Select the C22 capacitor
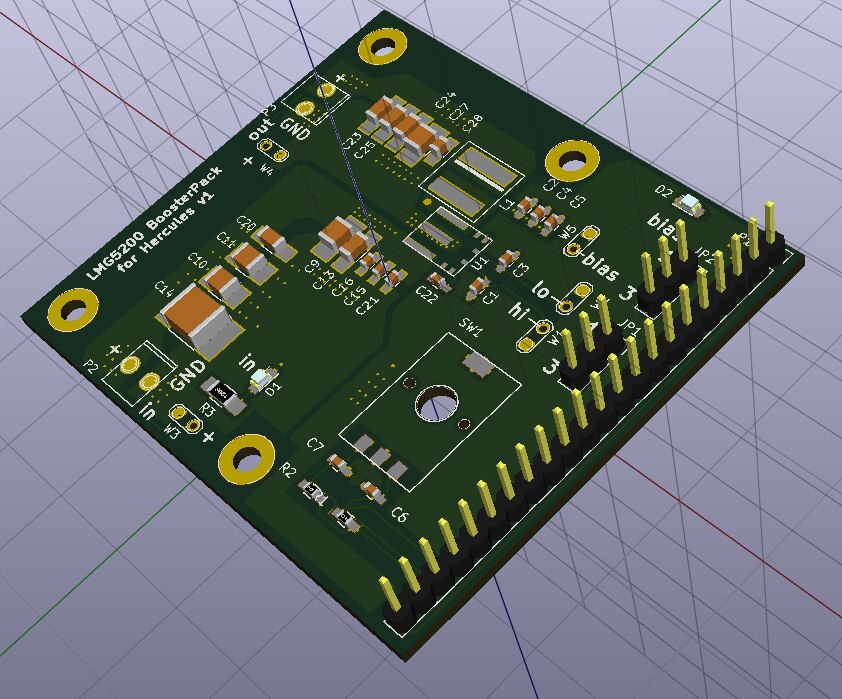Viewport: 842px width, 699px height. click(x=441, y=282)
